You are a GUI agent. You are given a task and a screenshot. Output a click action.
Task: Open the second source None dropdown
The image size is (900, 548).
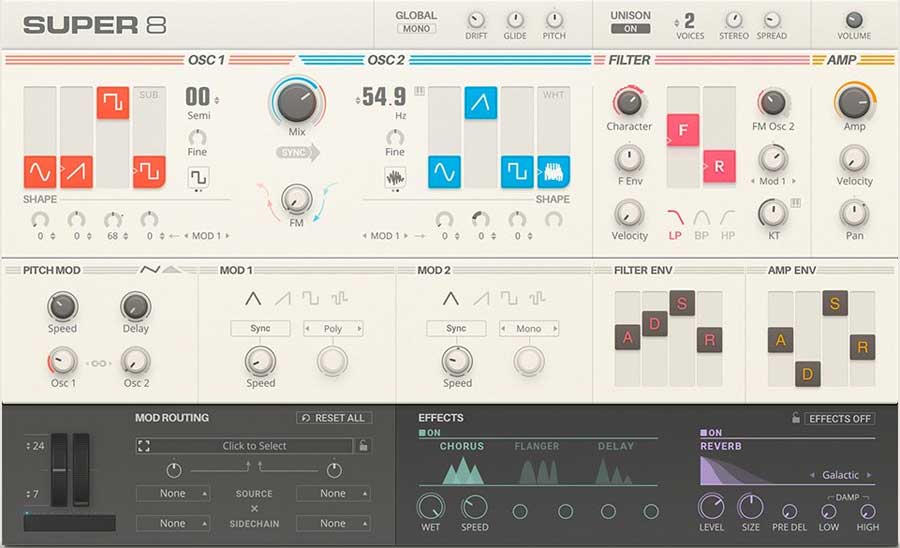click(333, 493)
